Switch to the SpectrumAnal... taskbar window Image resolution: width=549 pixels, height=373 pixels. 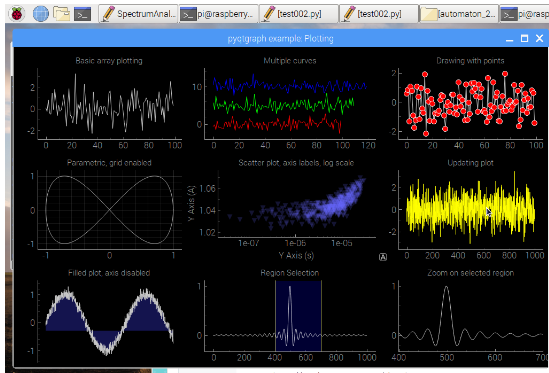[138, 14]
